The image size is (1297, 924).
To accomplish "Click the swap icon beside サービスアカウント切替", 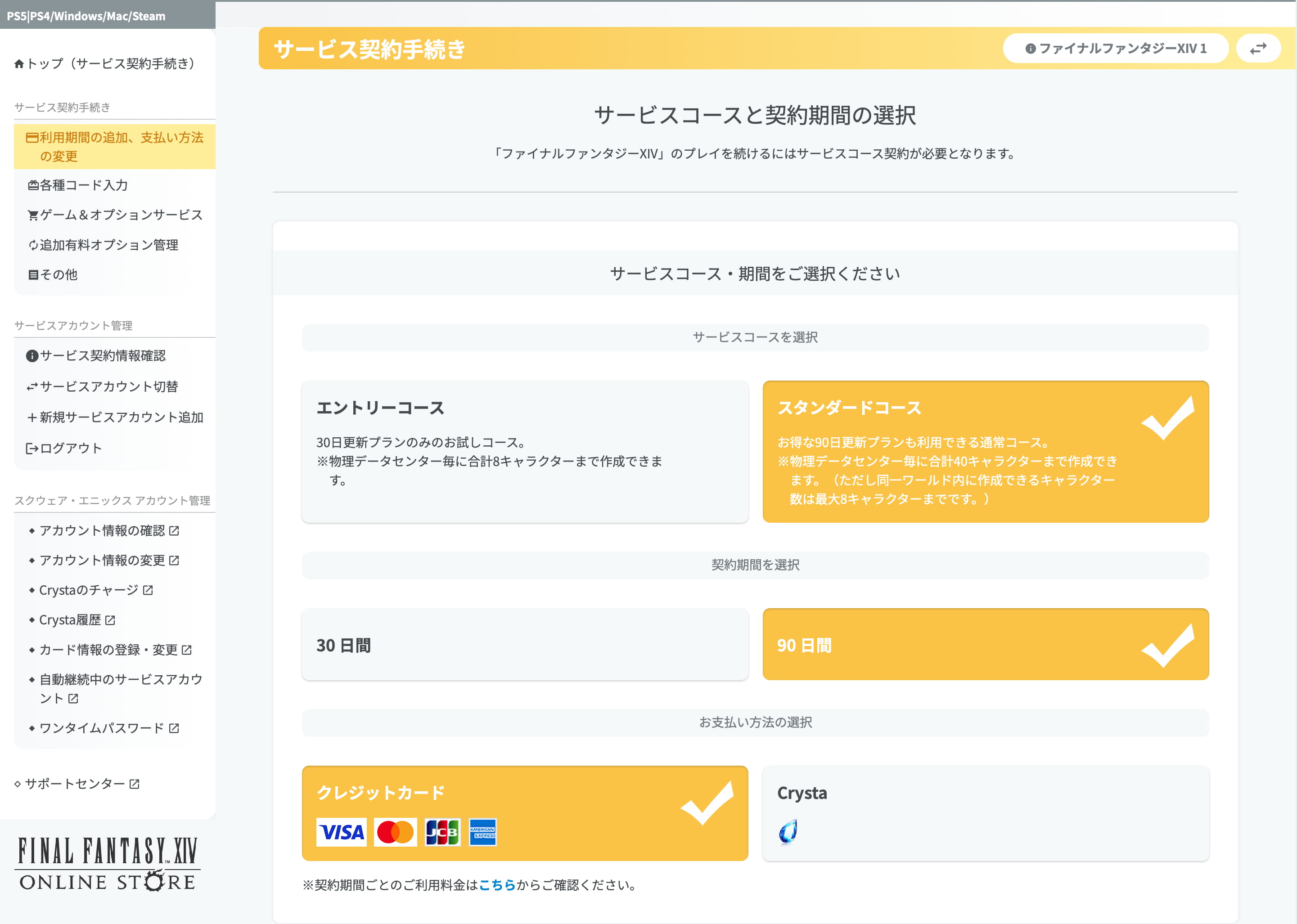I will point(32,387).
